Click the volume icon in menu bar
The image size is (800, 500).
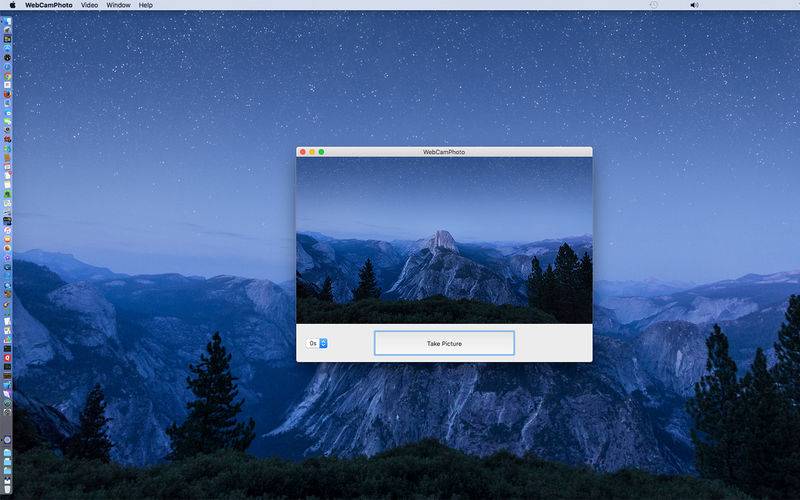click(694, 5)
